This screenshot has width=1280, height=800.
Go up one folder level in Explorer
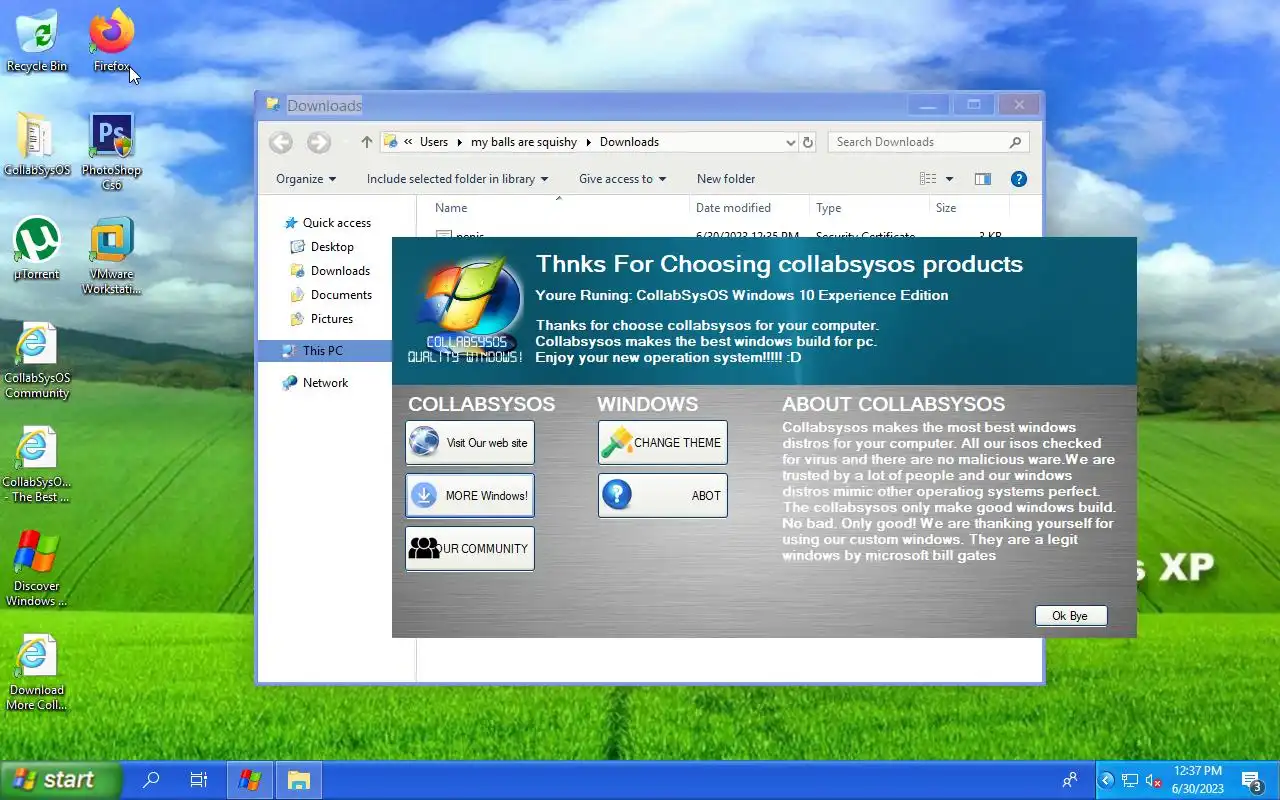point(366,142)
